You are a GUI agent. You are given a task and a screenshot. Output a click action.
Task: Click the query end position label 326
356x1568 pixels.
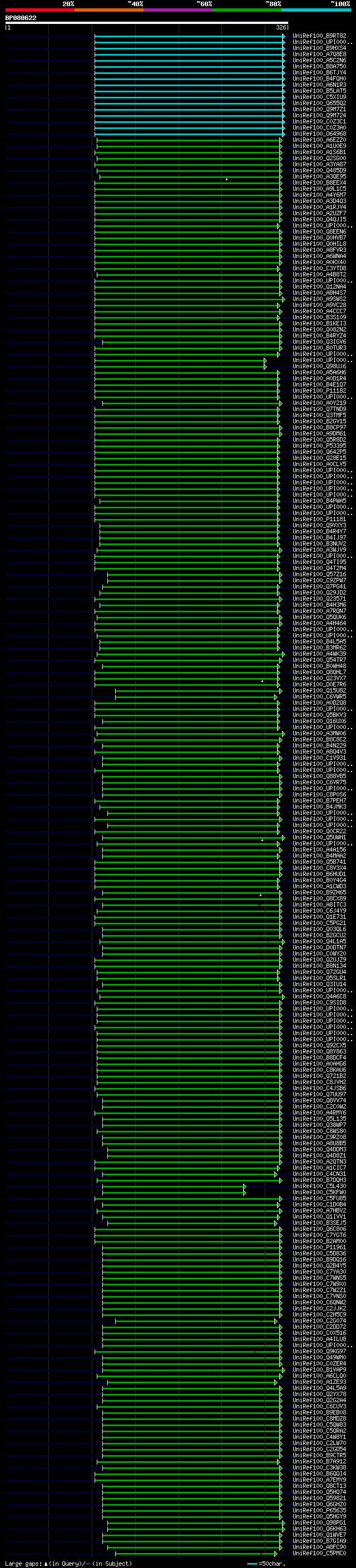[x=280, y=27]
